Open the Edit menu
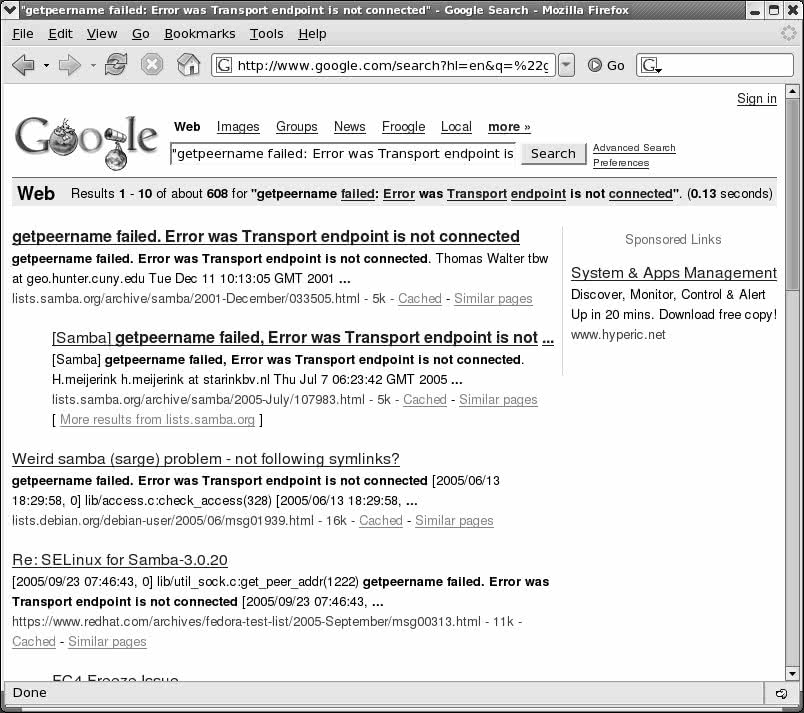 [60, 34]
